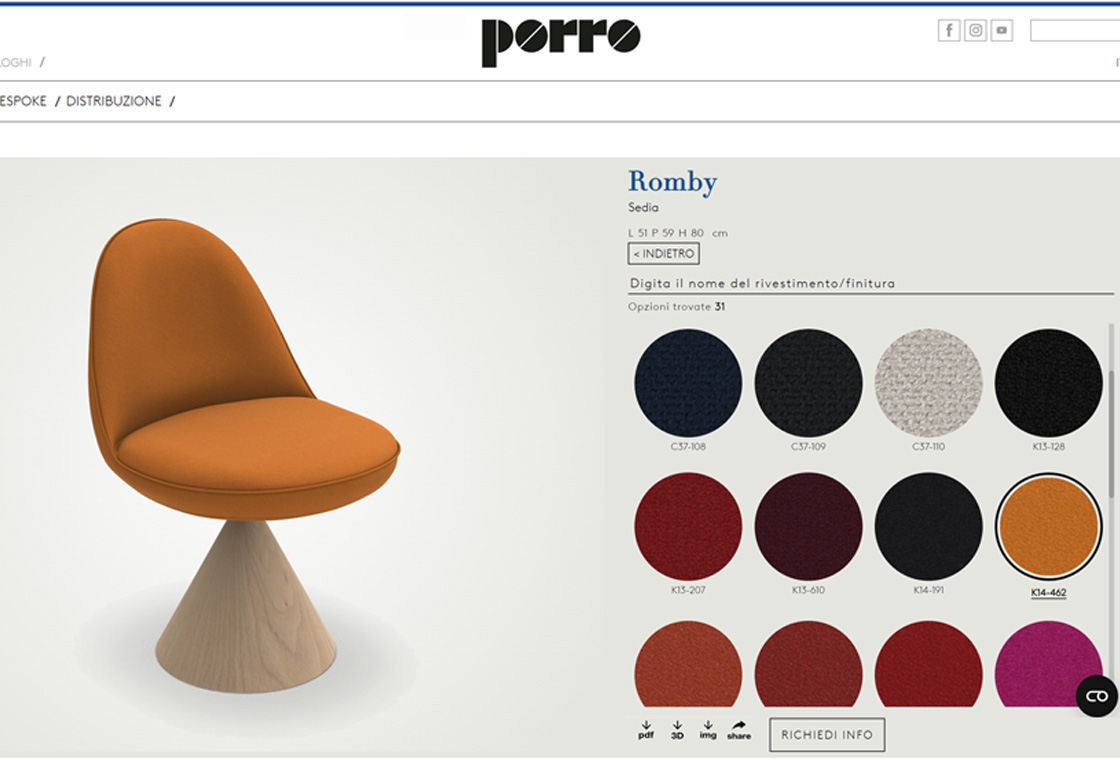This screenshot has width=1120, height=760.
Task: Download the 3D model icon
Action: 677,730
